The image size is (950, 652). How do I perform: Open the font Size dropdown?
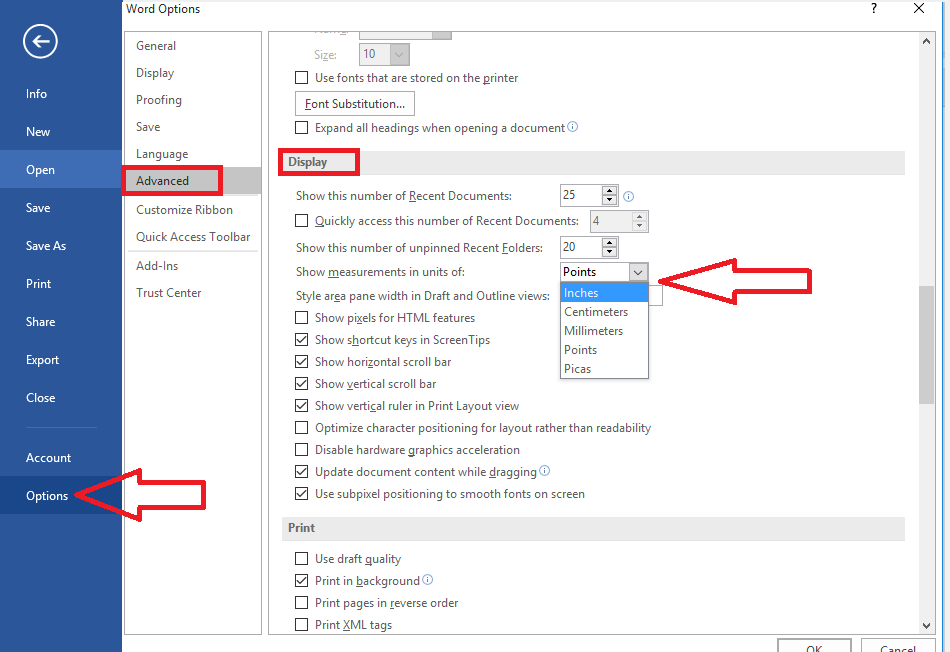pos(399,54)
